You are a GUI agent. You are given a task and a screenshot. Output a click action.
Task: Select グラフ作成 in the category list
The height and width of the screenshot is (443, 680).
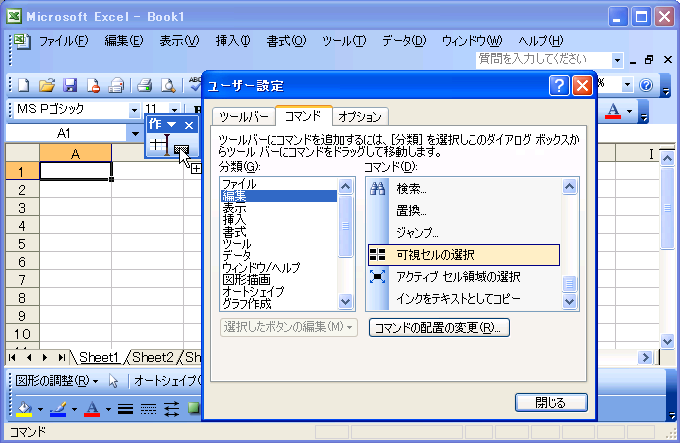pos(279,304)
